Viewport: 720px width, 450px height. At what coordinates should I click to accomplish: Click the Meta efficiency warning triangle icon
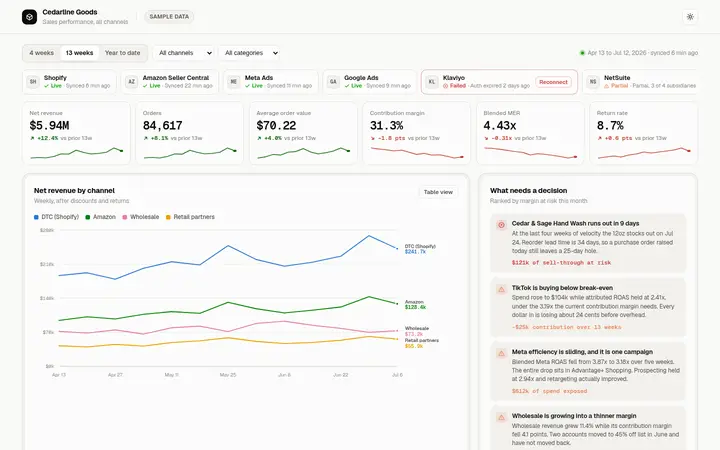501,353
